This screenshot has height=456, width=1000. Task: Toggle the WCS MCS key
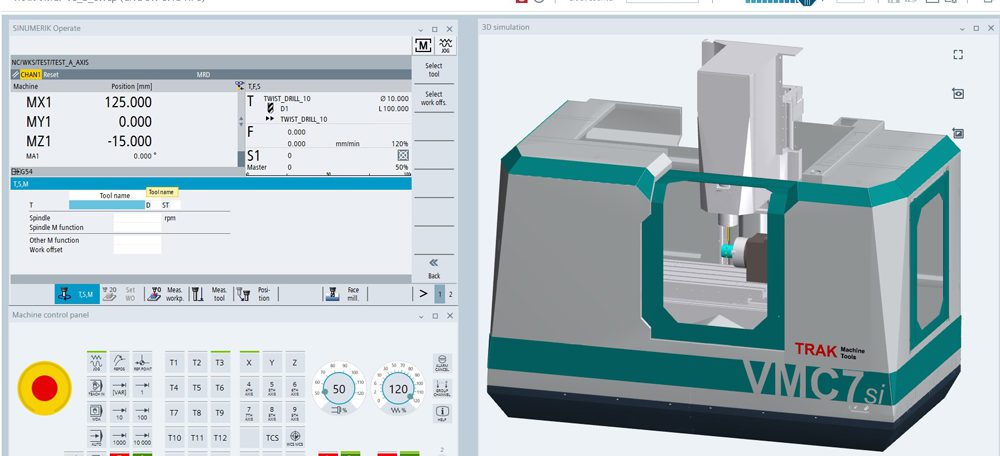click(x=295, y=438)
